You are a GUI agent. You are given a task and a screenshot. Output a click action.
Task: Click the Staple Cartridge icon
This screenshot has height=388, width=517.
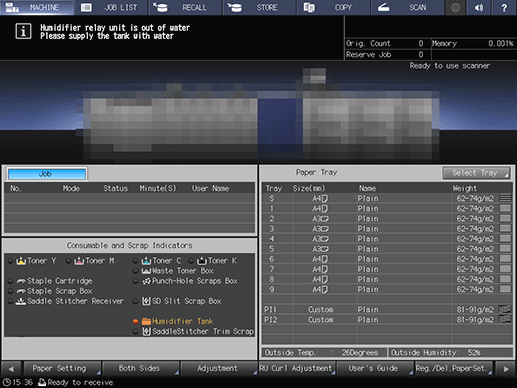(x=21, y=281)
